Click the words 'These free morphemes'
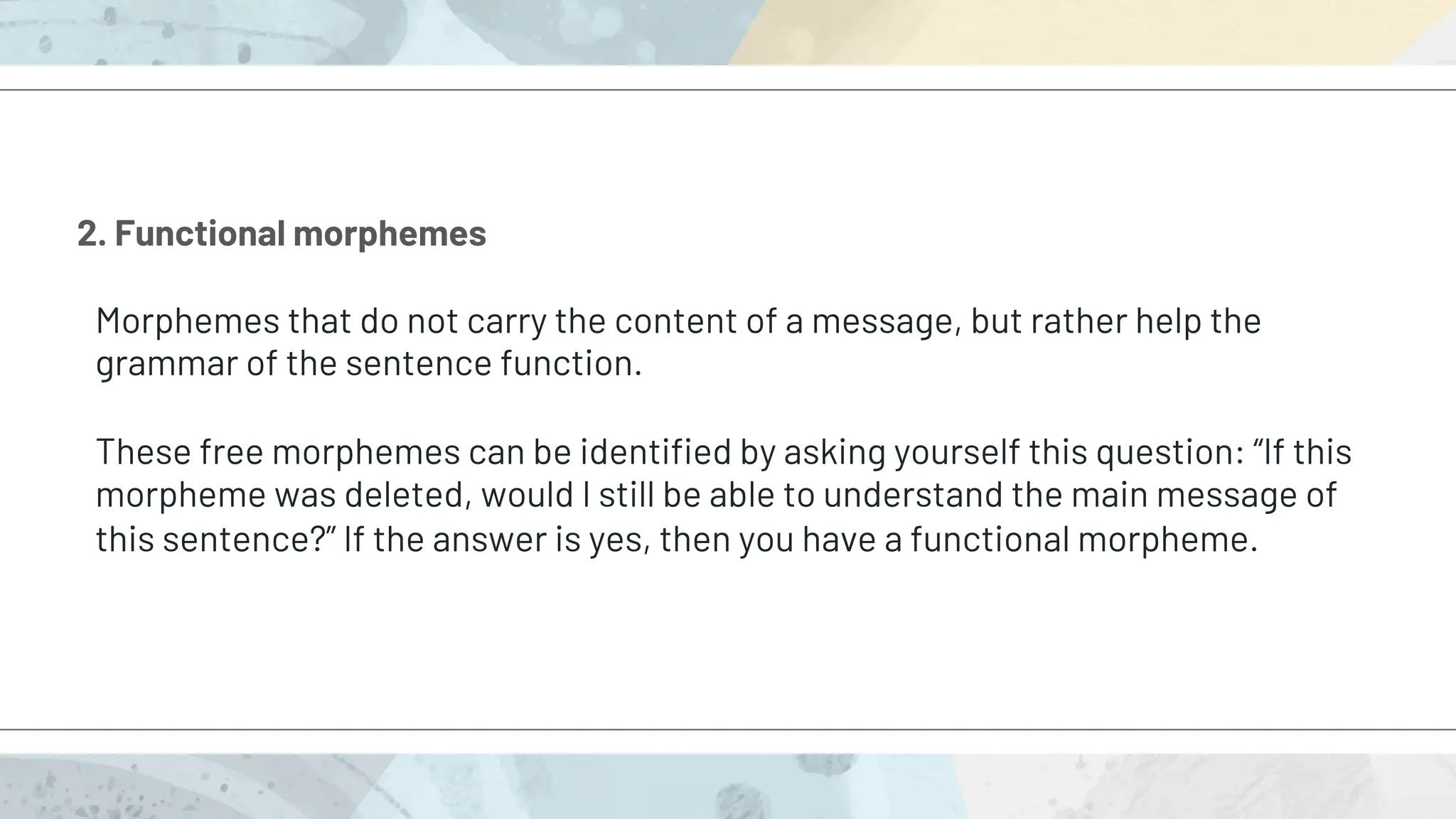The height and width of the screenshot is (819, 1456). point(277,452)
